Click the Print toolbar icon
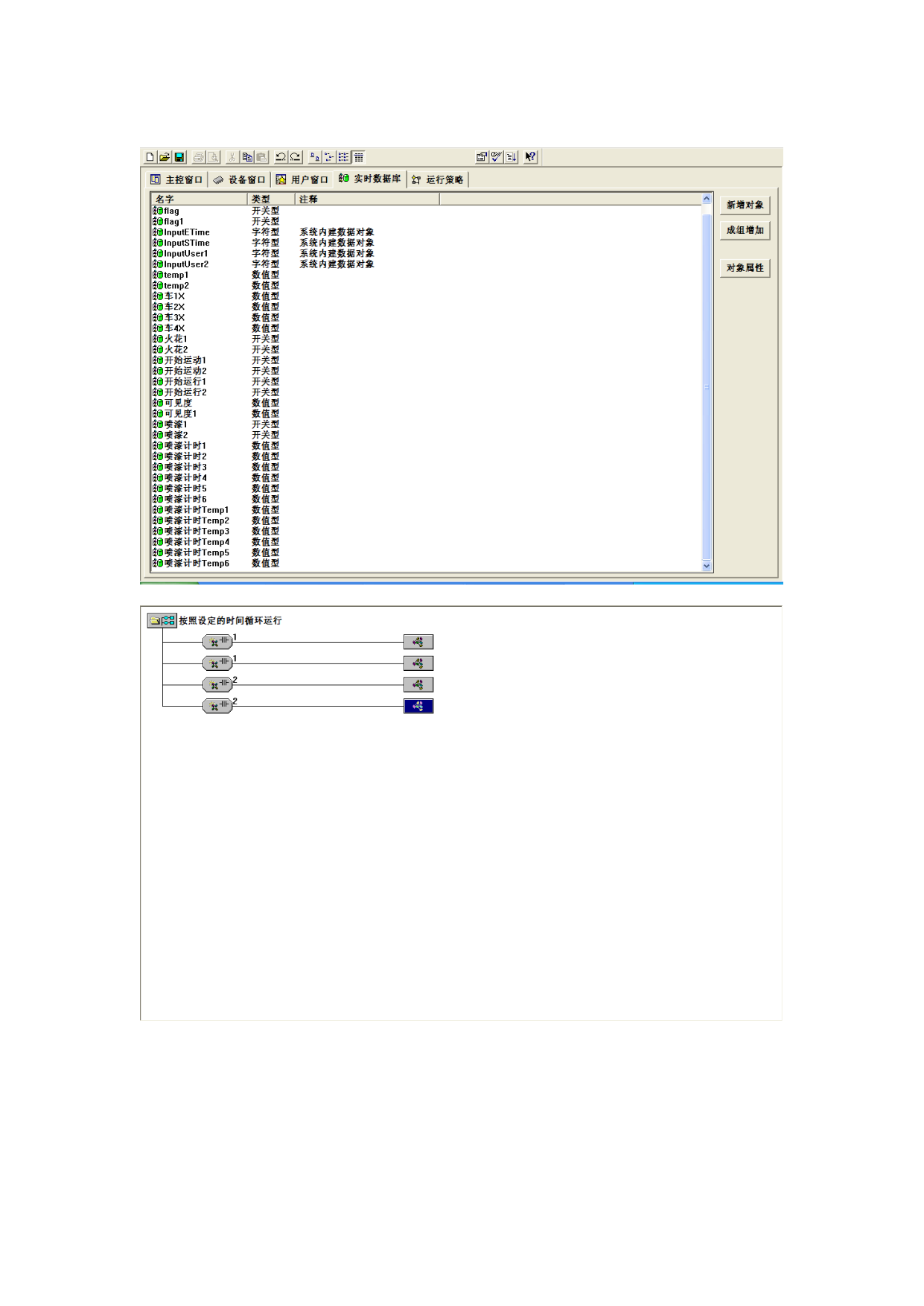 (x=199, y=157)
